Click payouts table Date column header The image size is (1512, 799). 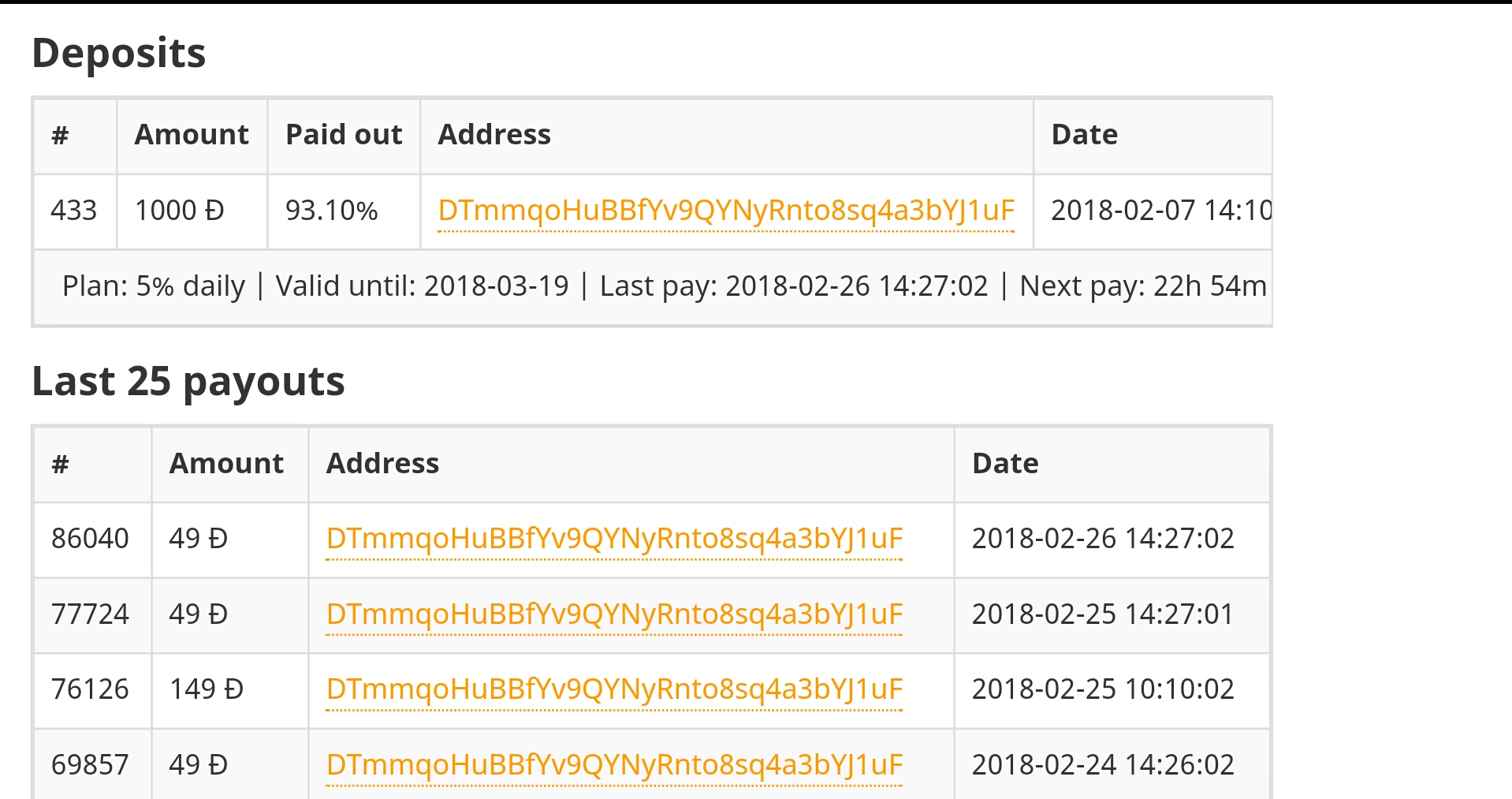[1112, 464]
